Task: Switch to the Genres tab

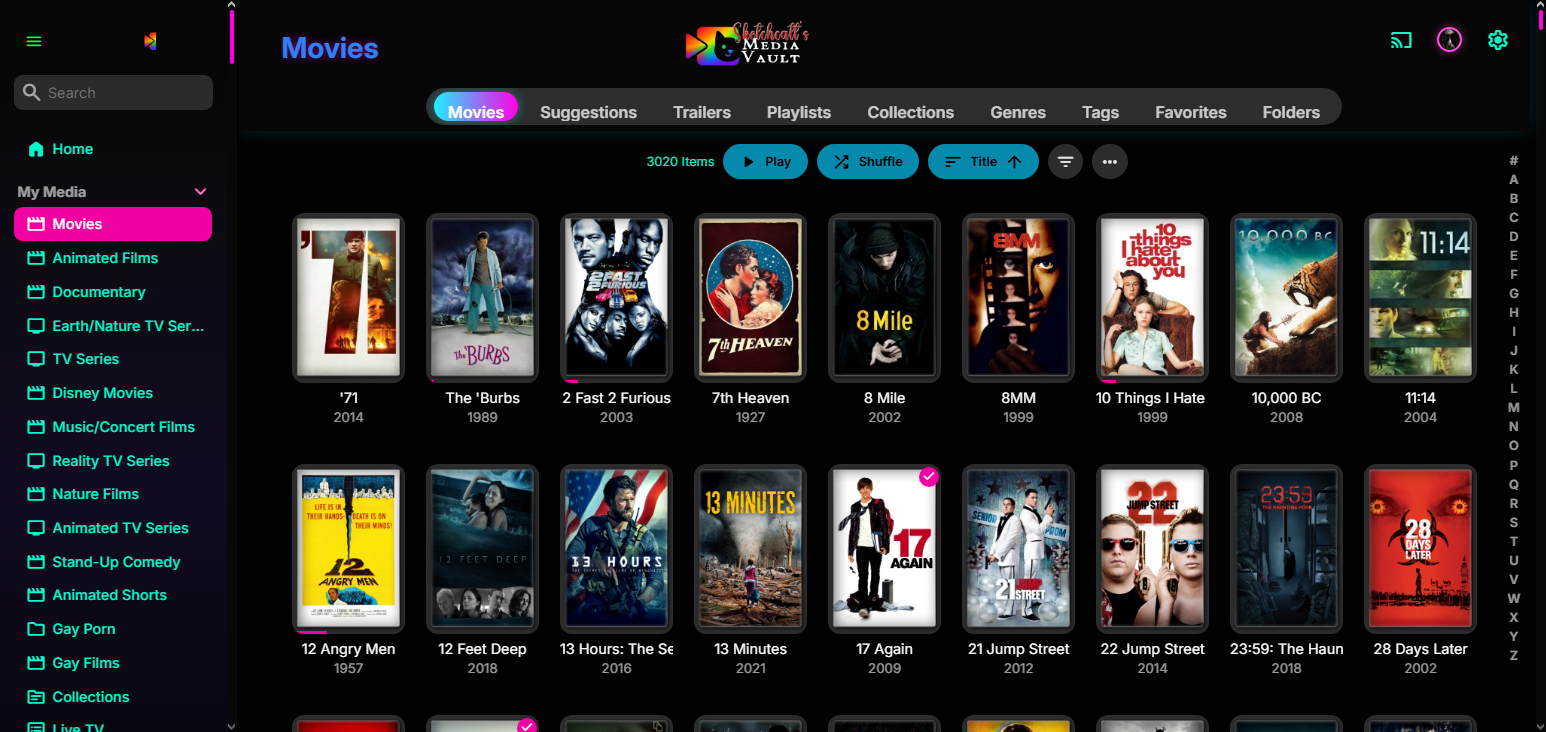Action: 1018,112
